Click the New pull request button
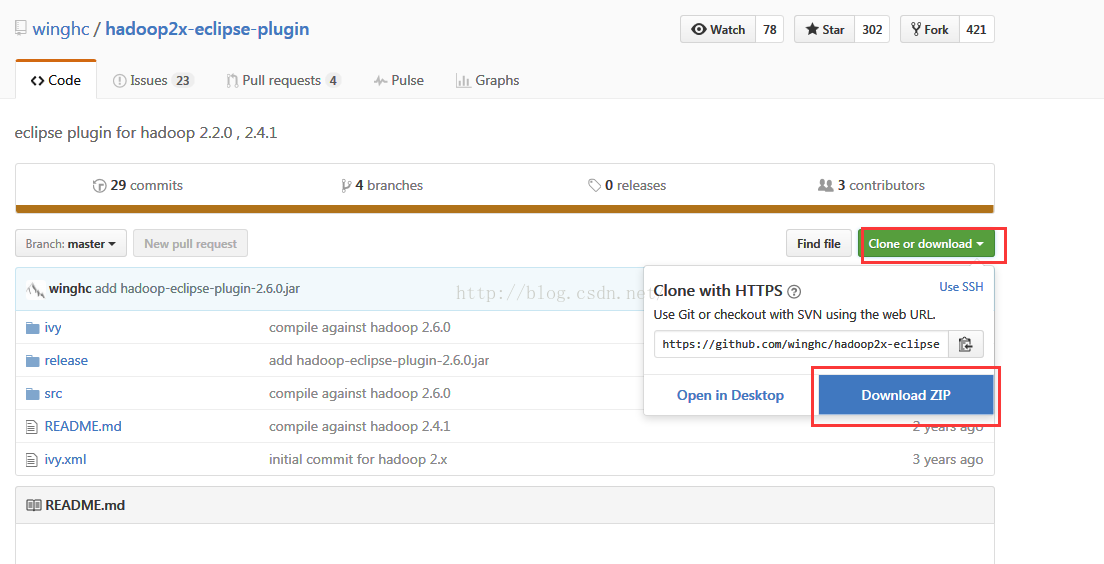Screen dimensions: 1104x564 190,244
